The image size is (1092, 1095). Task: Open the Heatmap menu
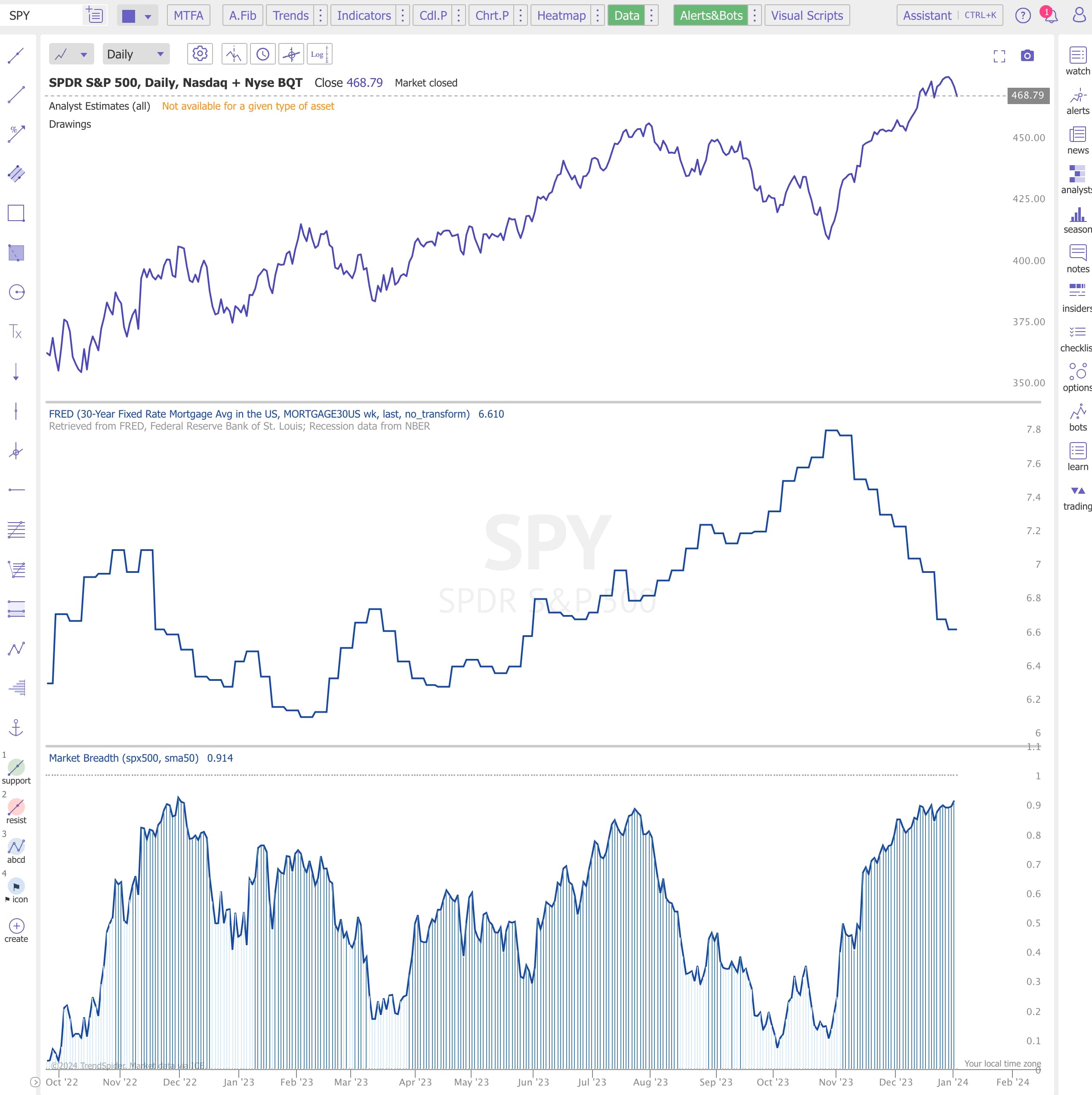click(x=561, y=15)
